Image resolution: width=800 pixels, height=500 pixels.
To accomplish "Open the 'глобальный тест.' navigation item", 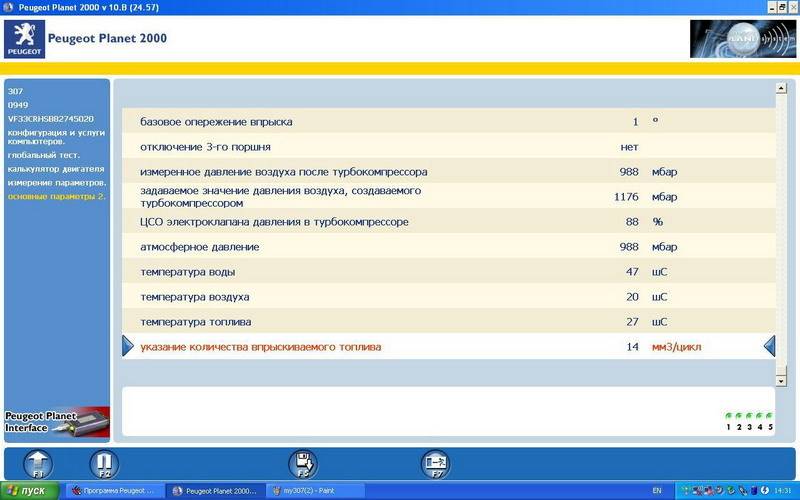I will tap(45, 155).
